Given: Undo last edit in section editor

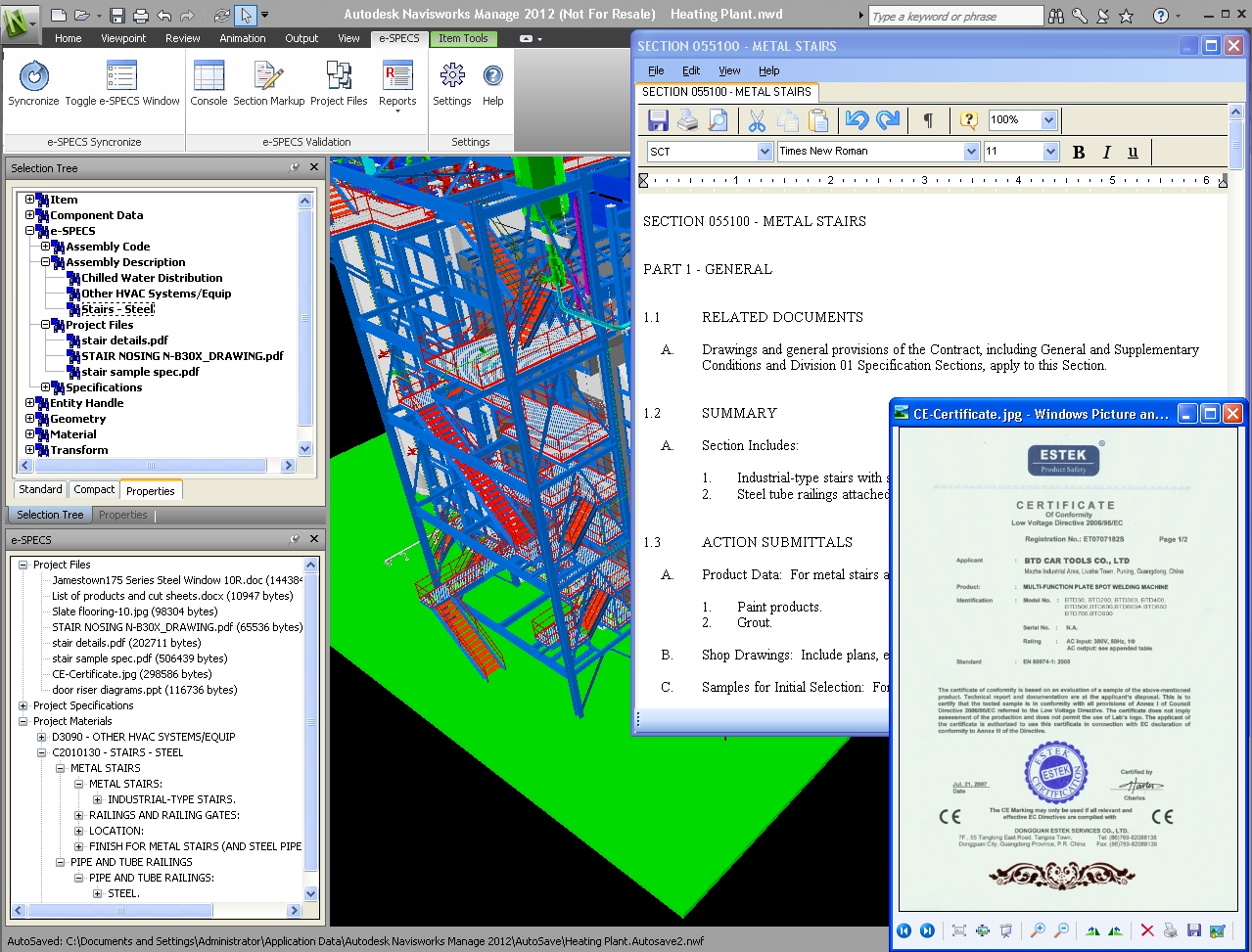Looking at the screenshot, I should click(x=858, y=120).
